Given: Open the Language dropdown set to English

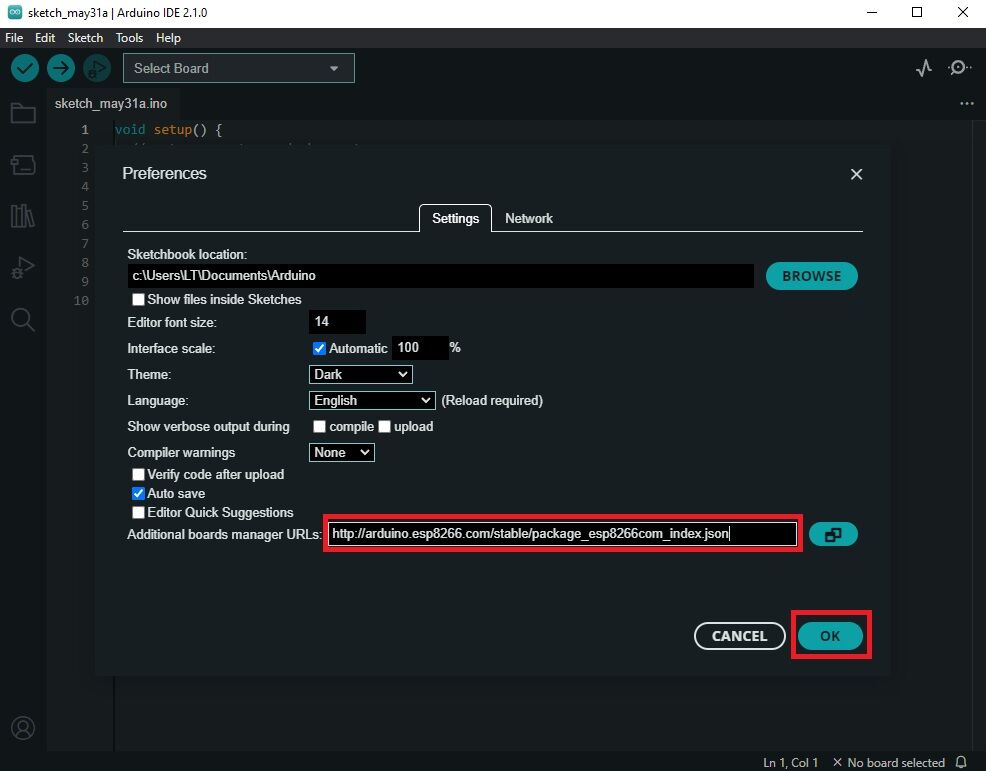Looking at the screenshot, I should point(372,400).
